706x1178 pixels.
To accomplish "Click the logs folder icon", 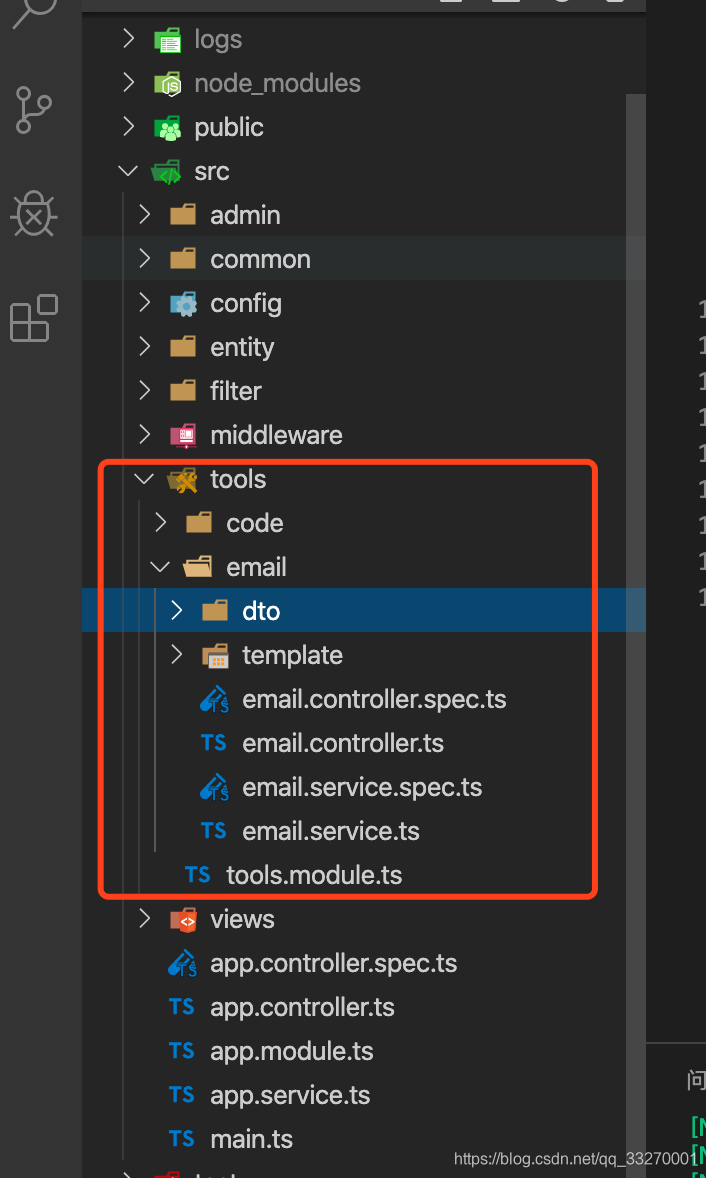I will tap(167, 39).
